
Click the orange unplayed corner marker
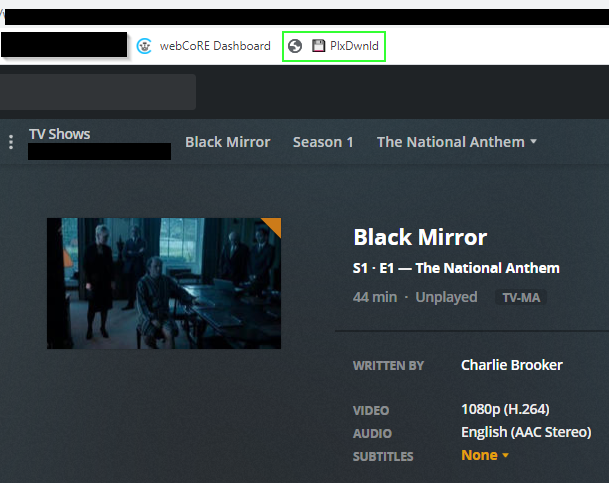click(273, 225)
